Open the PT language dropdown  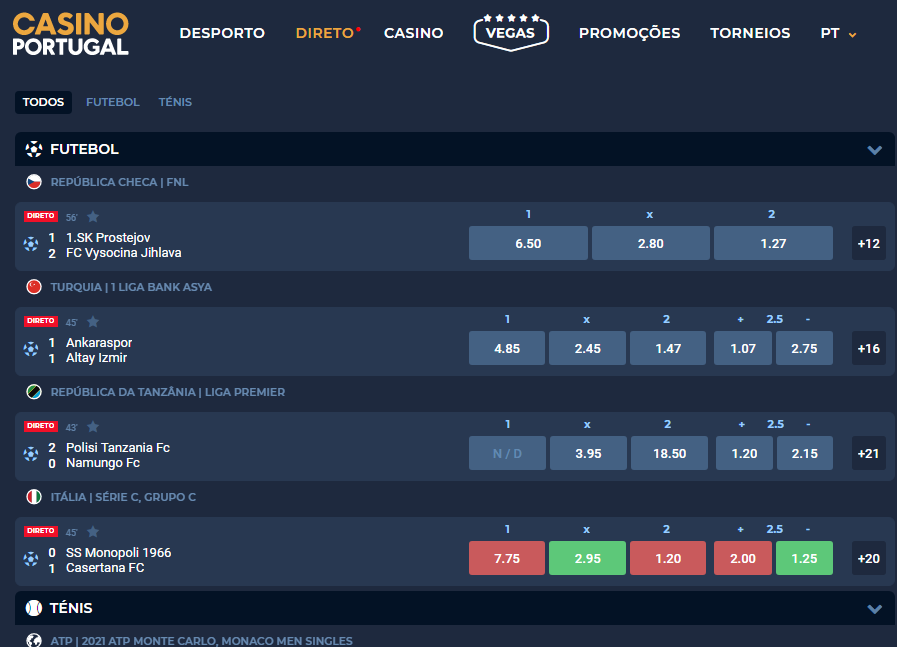tap(838, 33)
